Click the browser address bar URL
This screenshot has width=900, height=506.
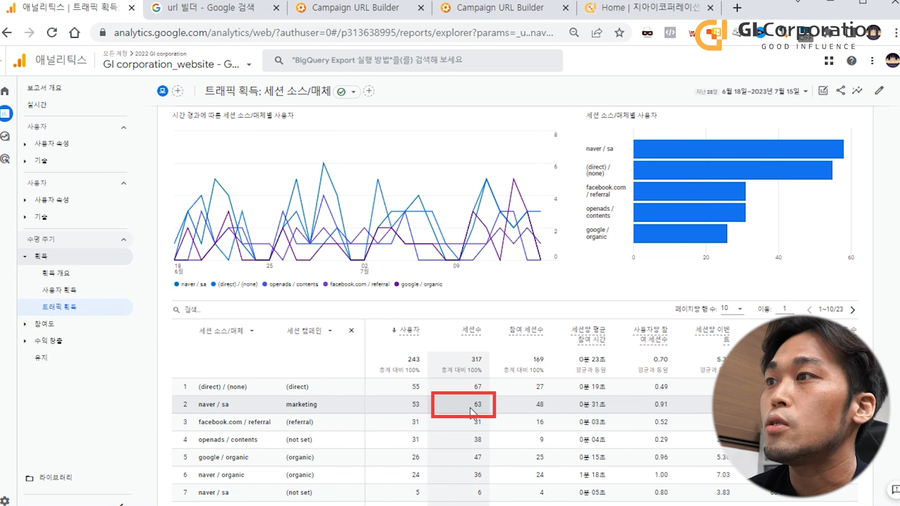[x=333, y=33]
